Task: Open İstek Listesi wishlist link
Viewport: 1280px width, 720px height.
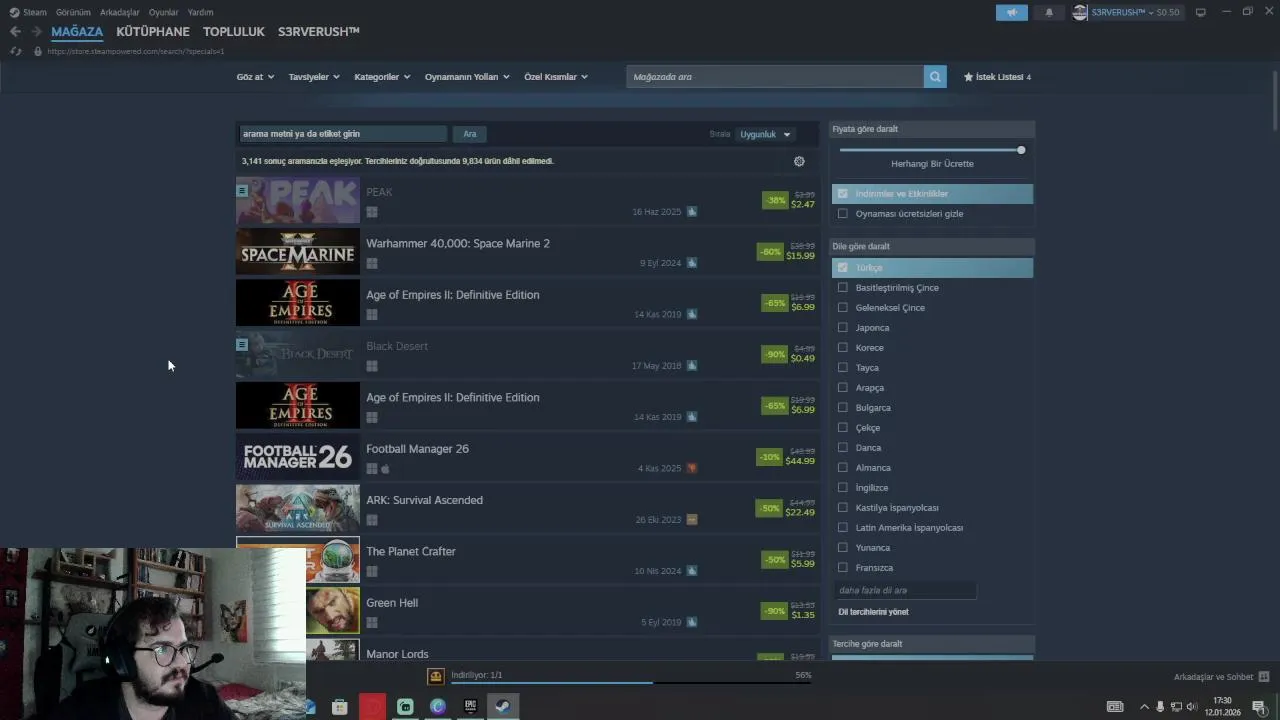Action: point(997,77)
